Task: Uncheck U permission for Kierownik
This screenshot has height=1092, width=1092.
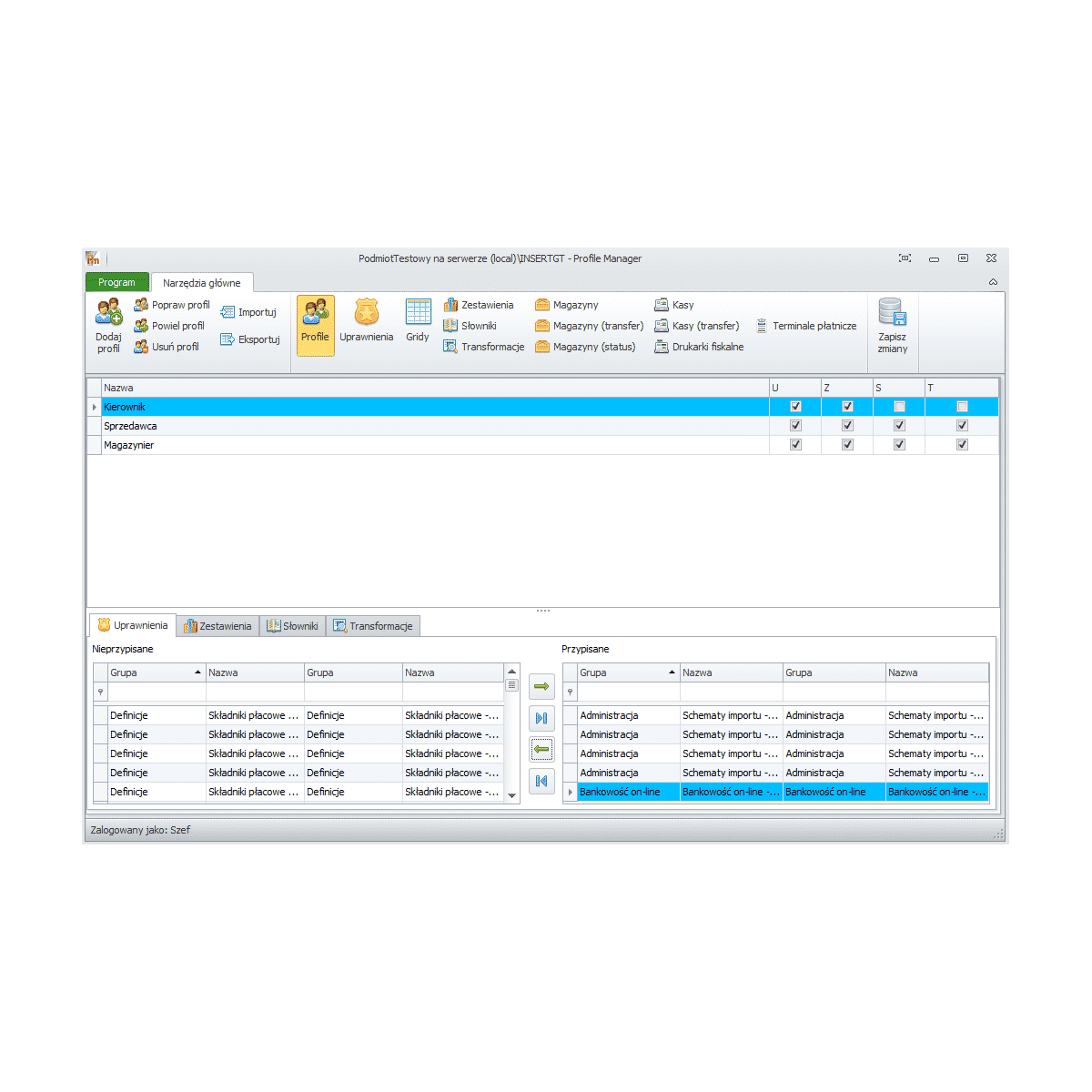Action: [x=795, y=407]
